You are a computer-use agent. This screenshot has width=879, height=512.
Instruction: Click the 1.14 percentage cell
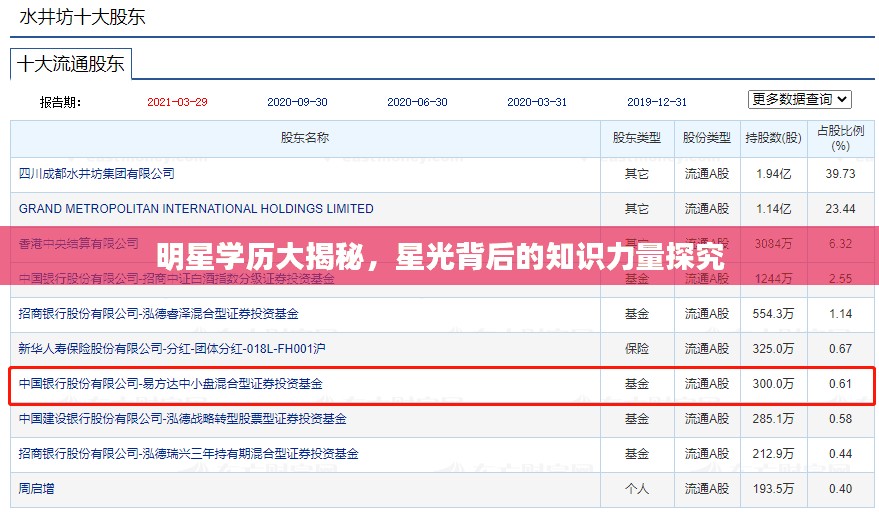[840, 314]
